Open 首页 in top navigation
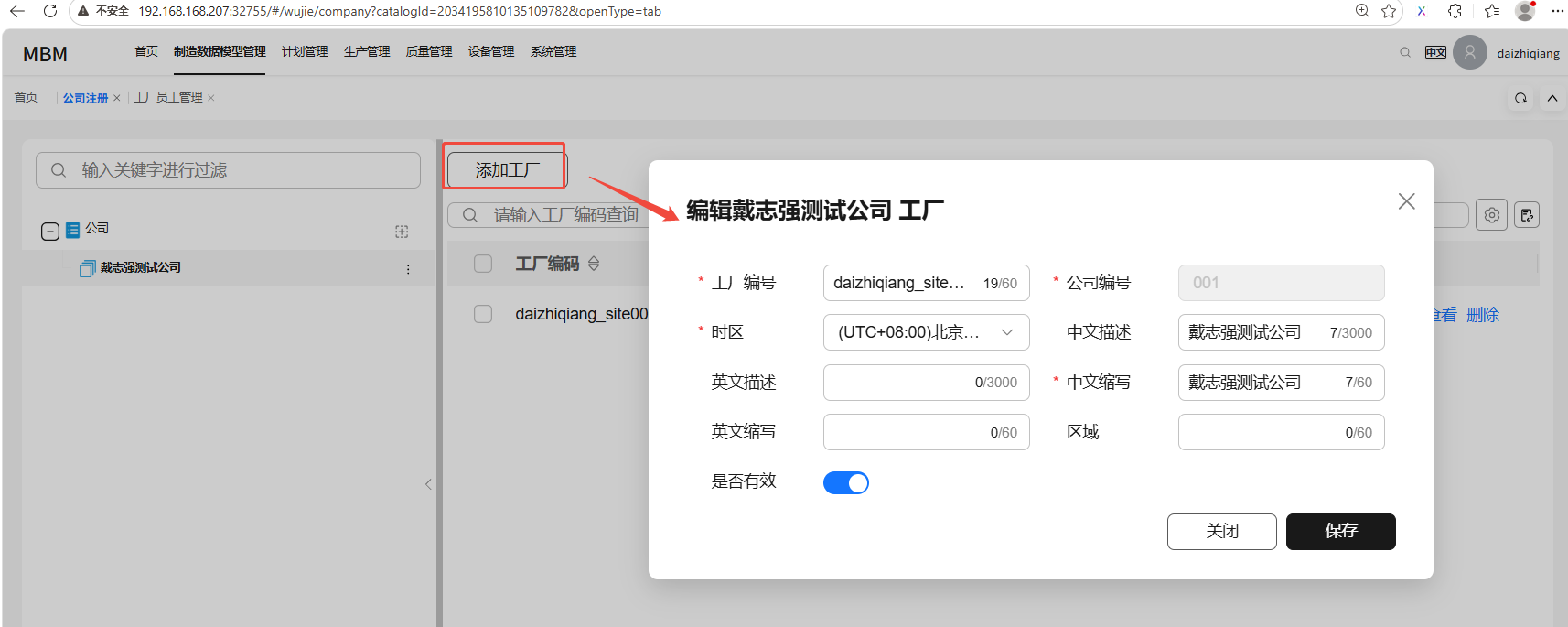Image resolution: width=1568 pixels, height=627 pixels. point(146,51)
